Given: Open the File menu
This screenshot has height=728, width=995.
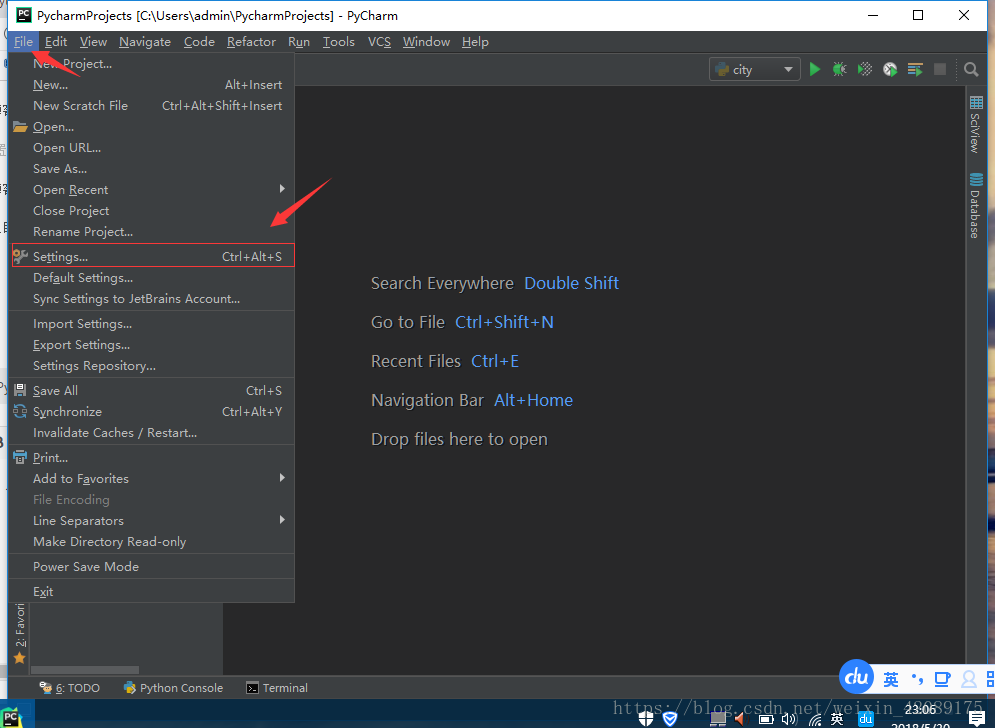Looking at the screenshot, I should coord(23,42).
